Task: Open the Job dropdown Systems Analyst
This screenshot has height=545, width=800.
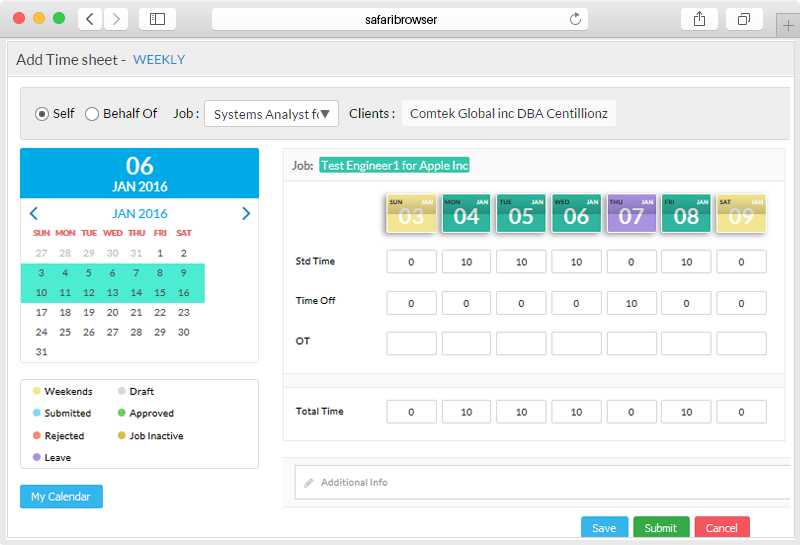Action: click(x=271, y=114)
